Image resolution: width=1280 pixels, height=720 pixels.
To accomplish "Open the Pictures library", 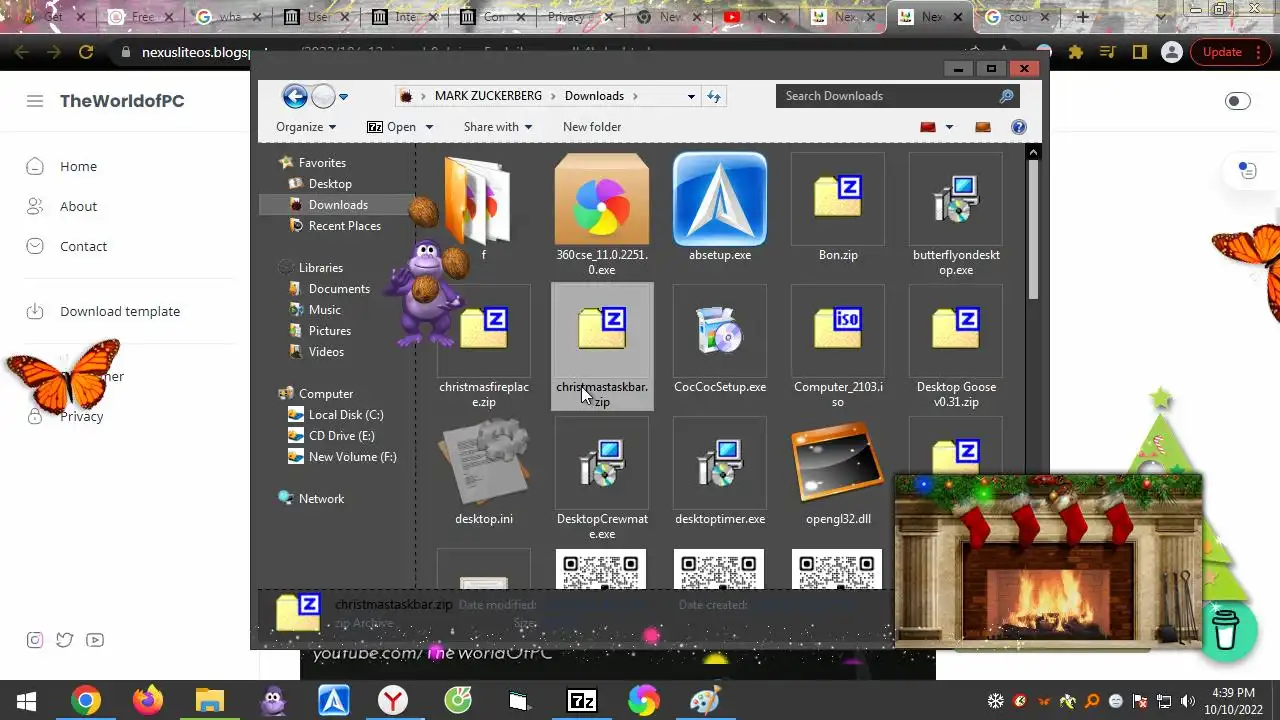I will pyautogui.click(x=329, y=331).
